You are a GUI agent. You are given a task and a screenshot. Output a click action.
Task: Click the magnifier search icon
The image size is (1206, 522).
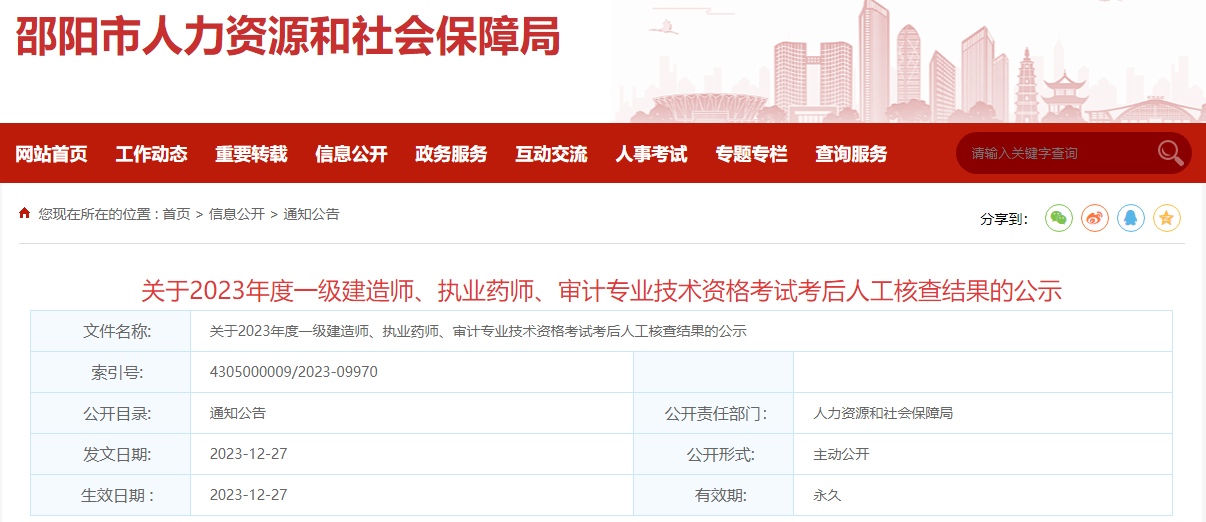coord(1170,153)
